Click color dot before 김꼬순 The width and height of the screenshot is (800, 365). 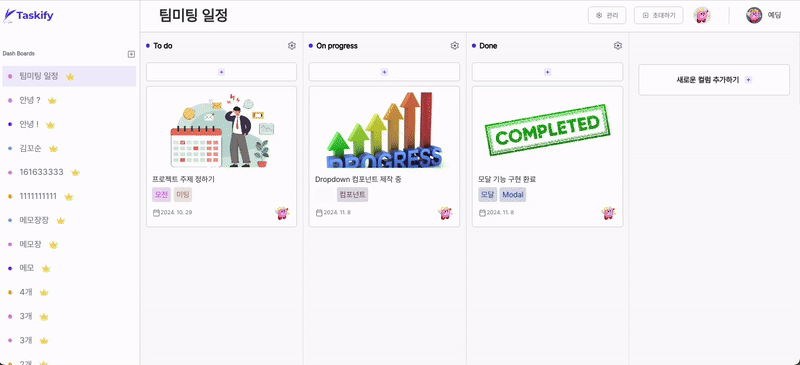pos(10,149)
